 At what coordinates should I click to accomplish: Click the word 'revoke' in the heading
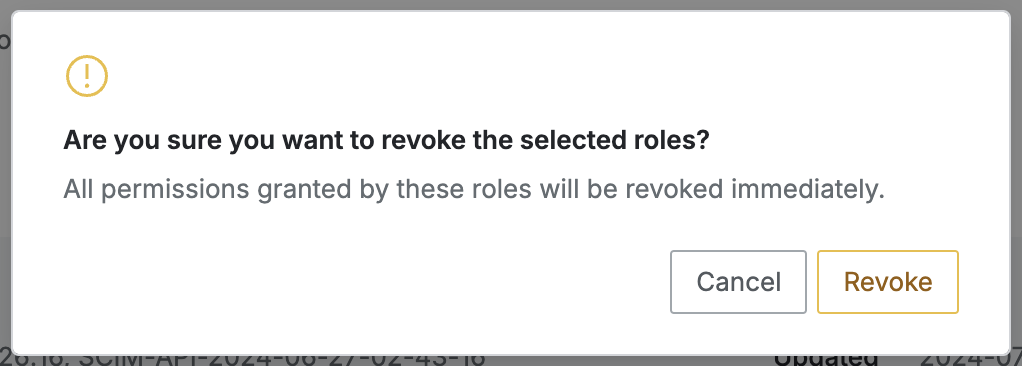430,141
